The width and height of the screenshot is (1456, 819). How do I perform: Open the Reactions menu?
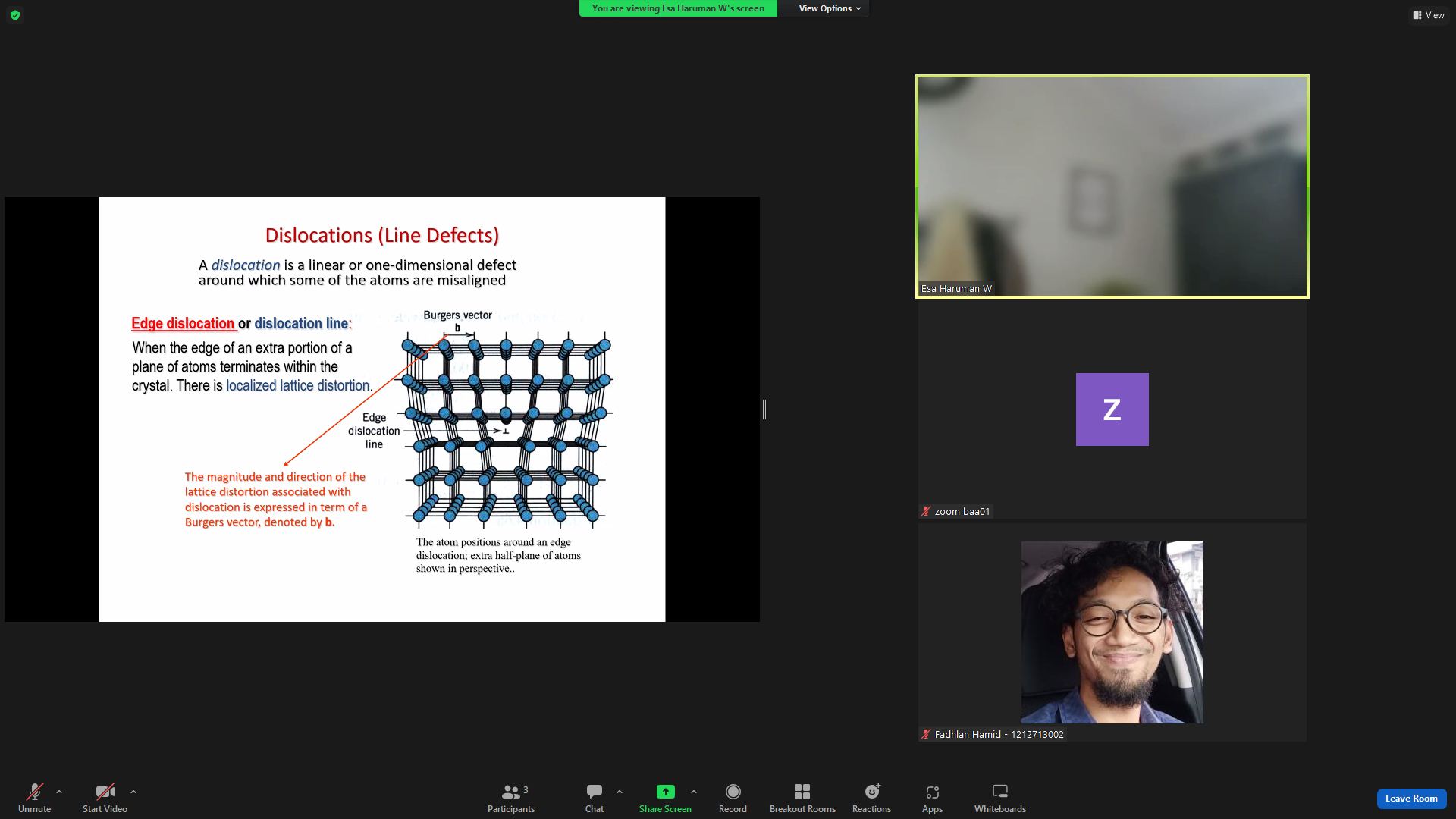click(x=871, y=798)
